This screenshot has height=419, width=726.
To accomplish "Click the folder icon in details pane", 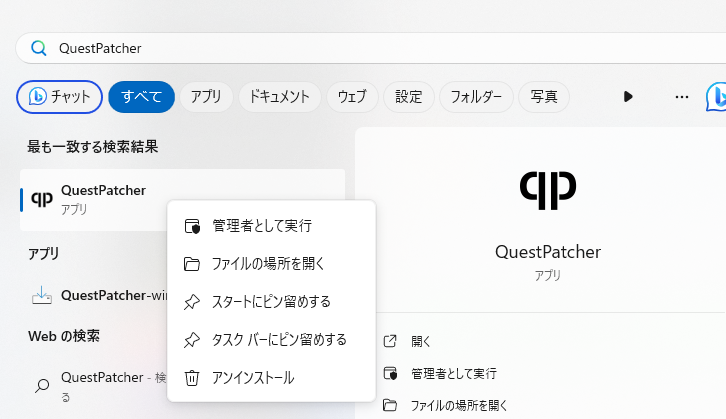I will point(390,406).
